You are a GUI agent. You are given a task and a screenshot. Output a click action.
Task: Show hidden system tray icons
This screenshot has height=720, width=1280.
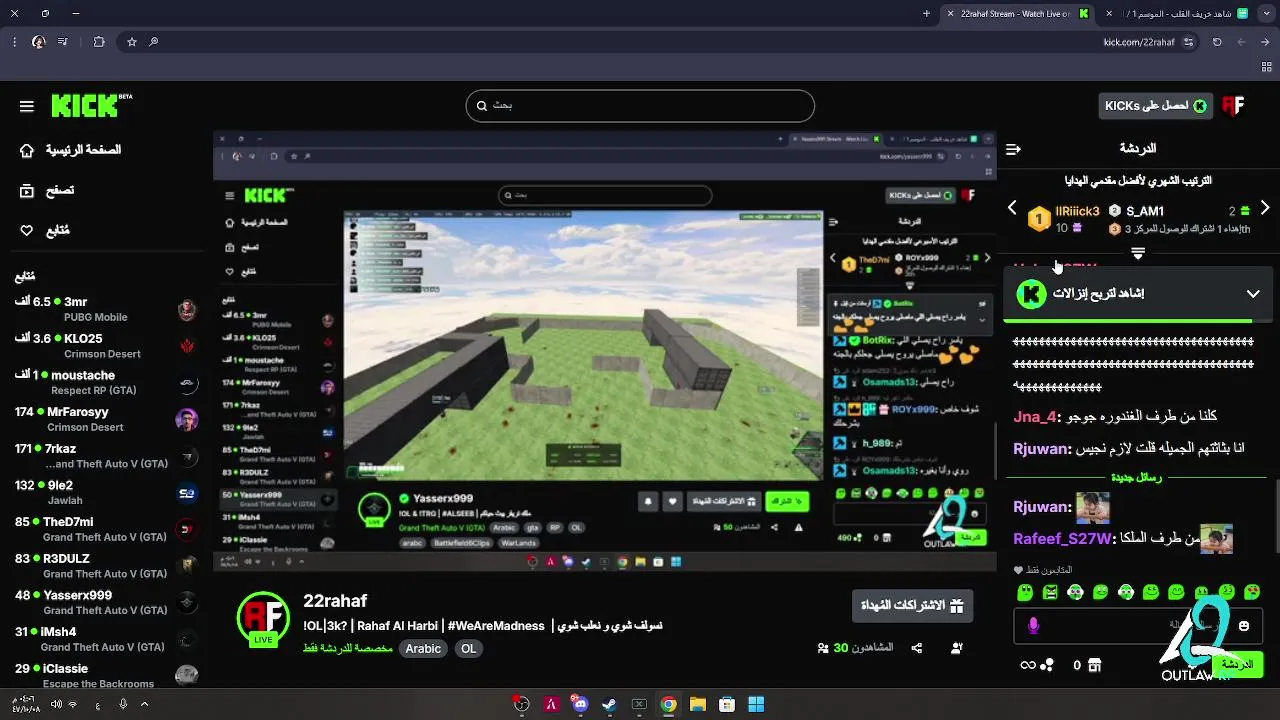pos(144,704)
